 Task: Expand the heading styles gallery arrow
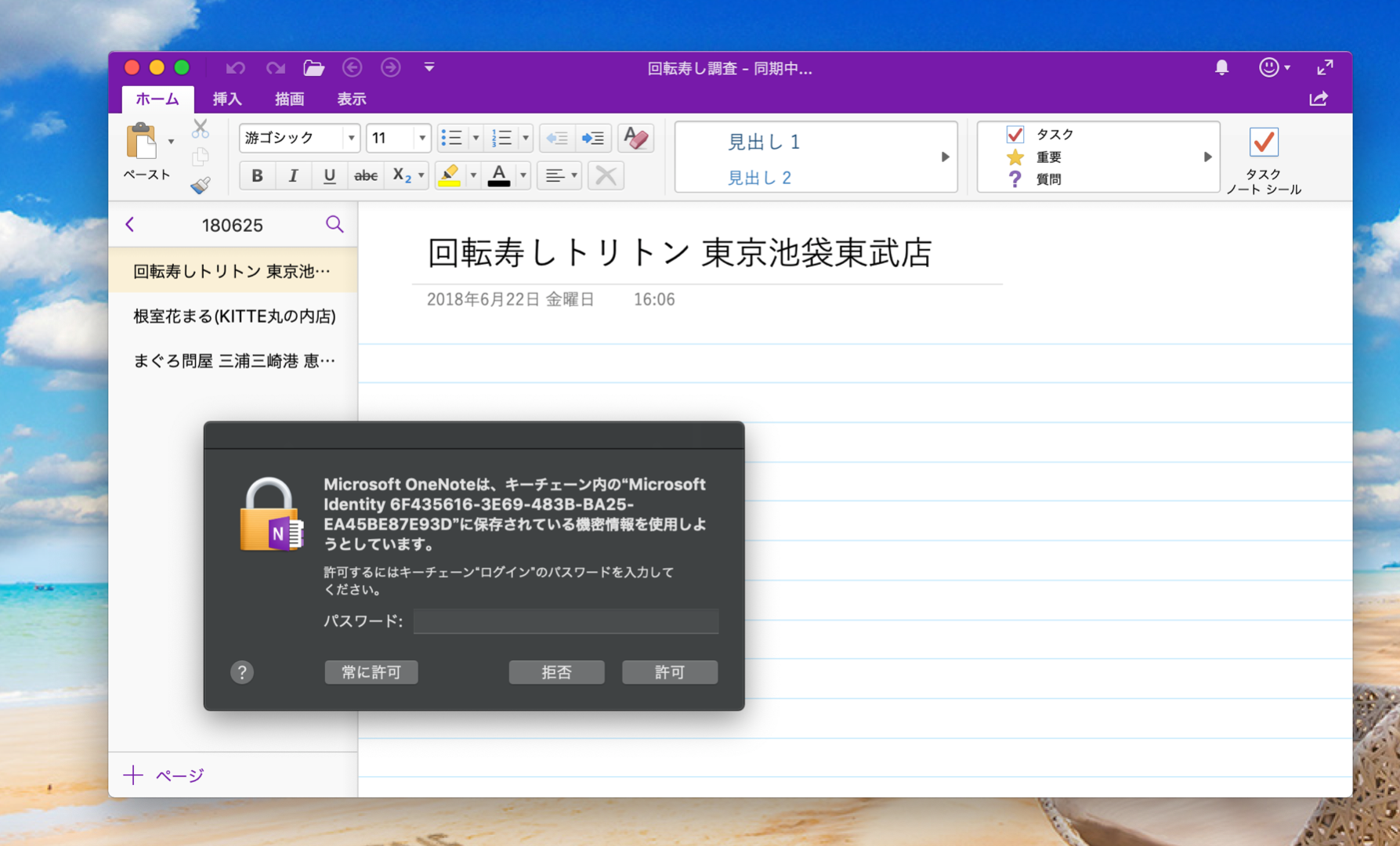(945, 157)
